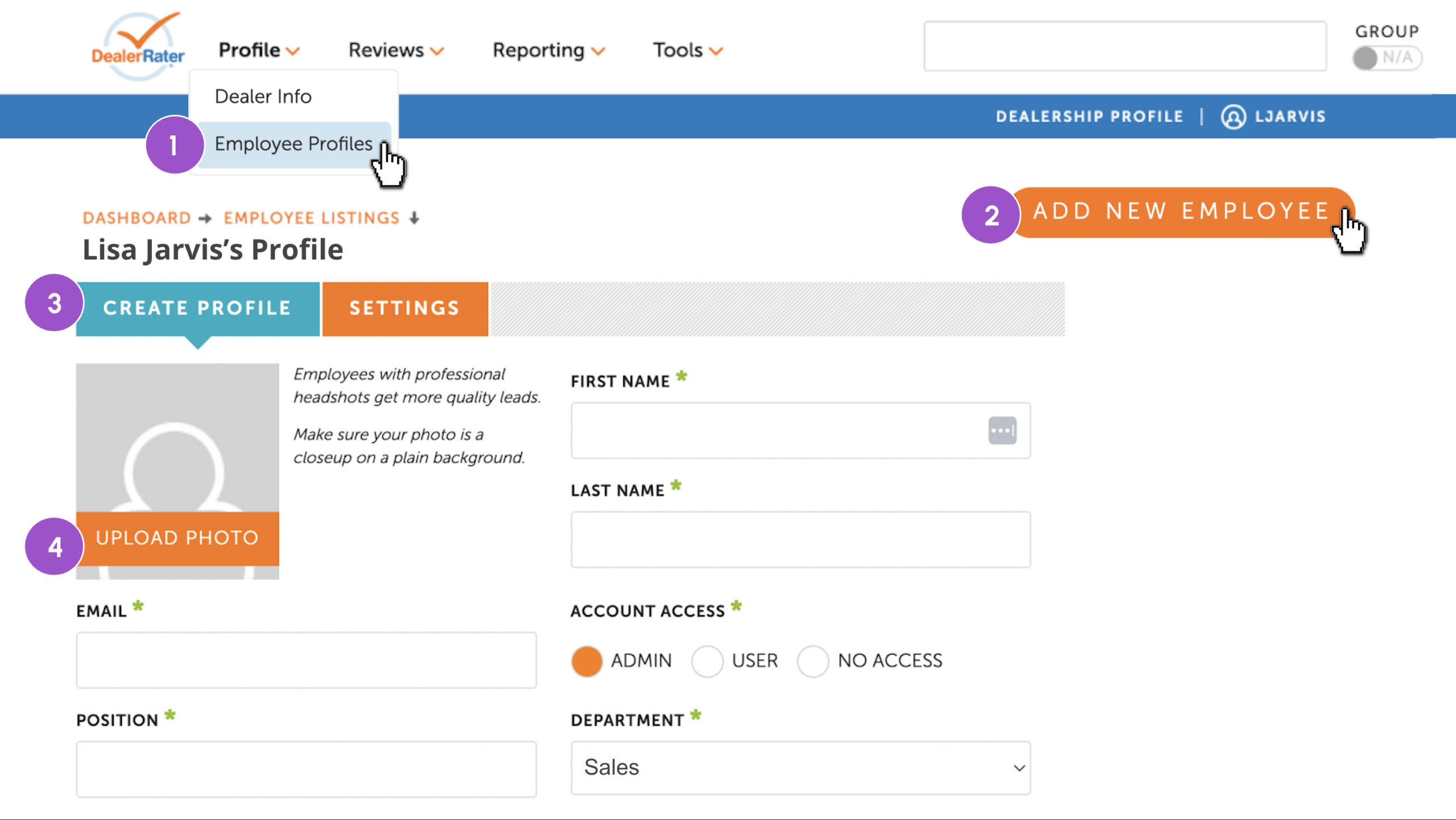1456x820 pixels.
Task: Expand the Employee Listings breadcrumb arrow
Action: (415, 218)
